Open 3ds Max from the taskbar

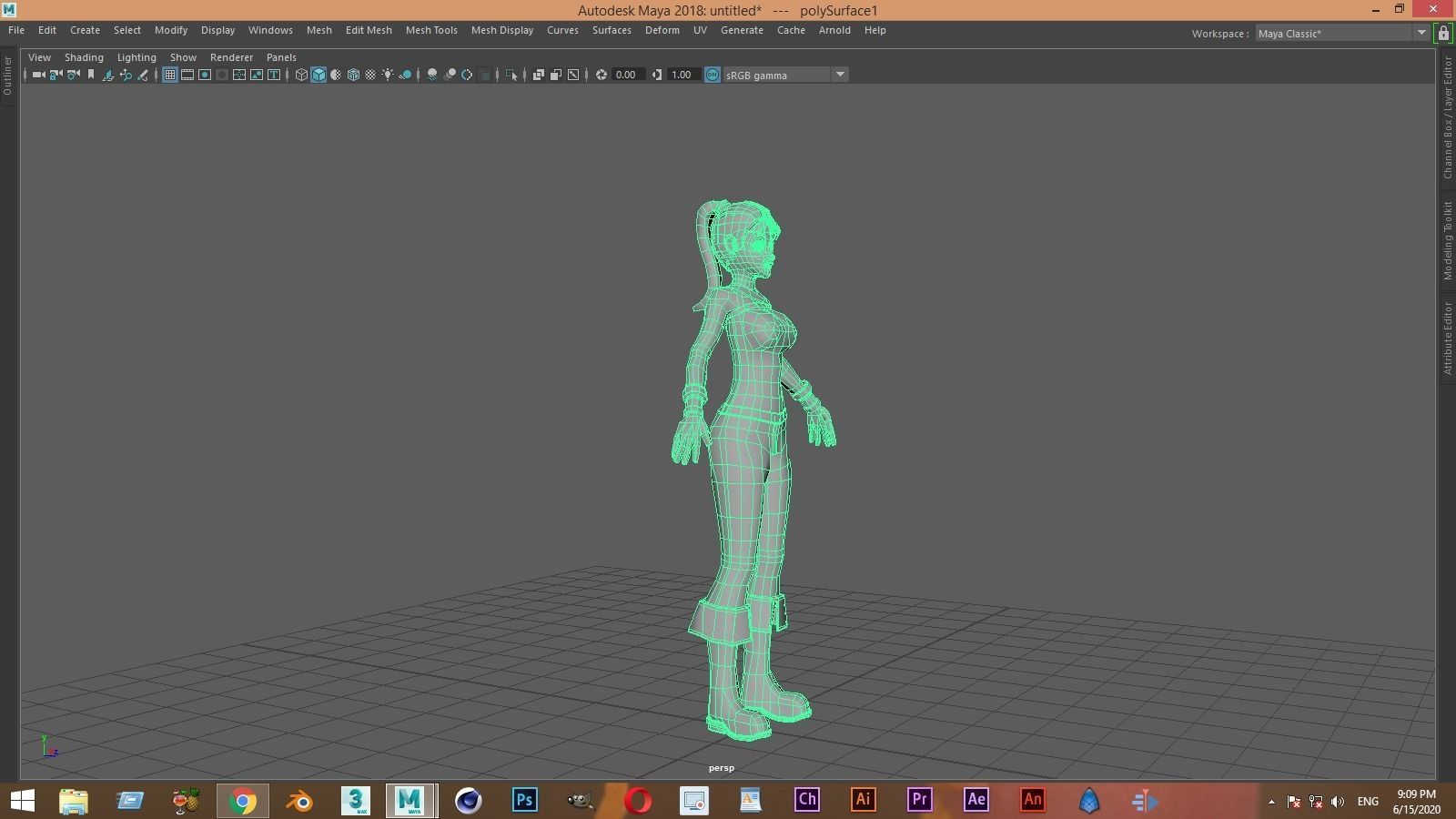point(356,801)
